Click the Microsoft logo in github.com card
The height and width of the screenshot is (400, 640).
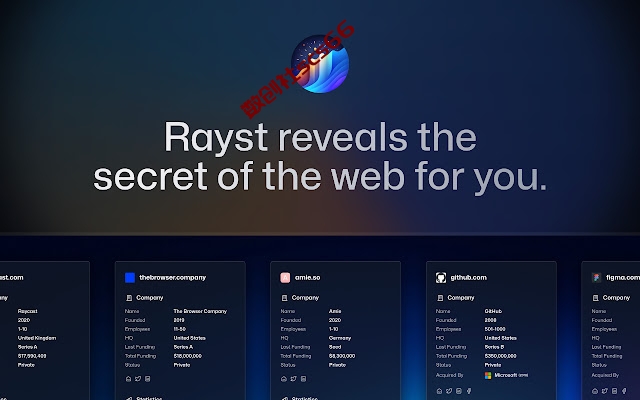pyautogui.click(x=488, y=376)
